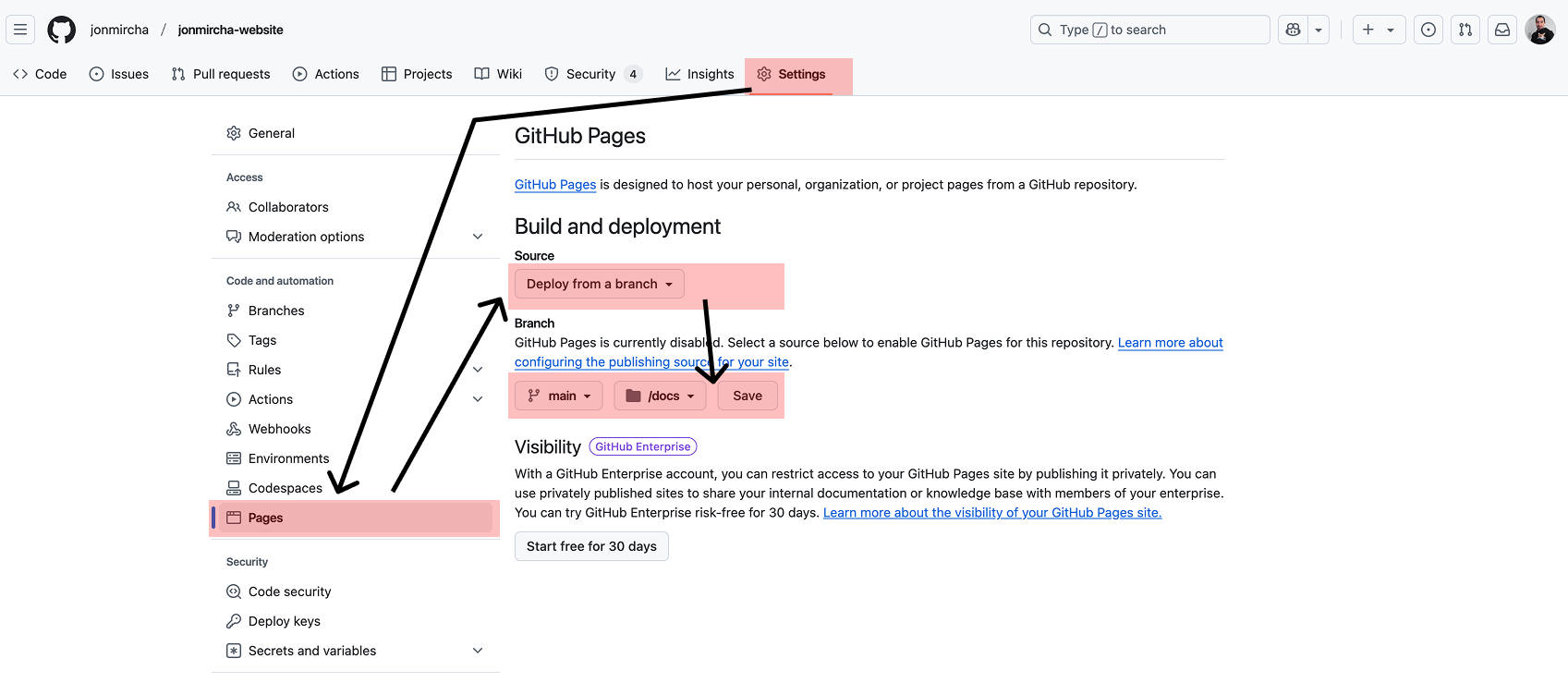Switch to the Projects tab
The height and width of the screenshot is (683, 1568).
417,74
